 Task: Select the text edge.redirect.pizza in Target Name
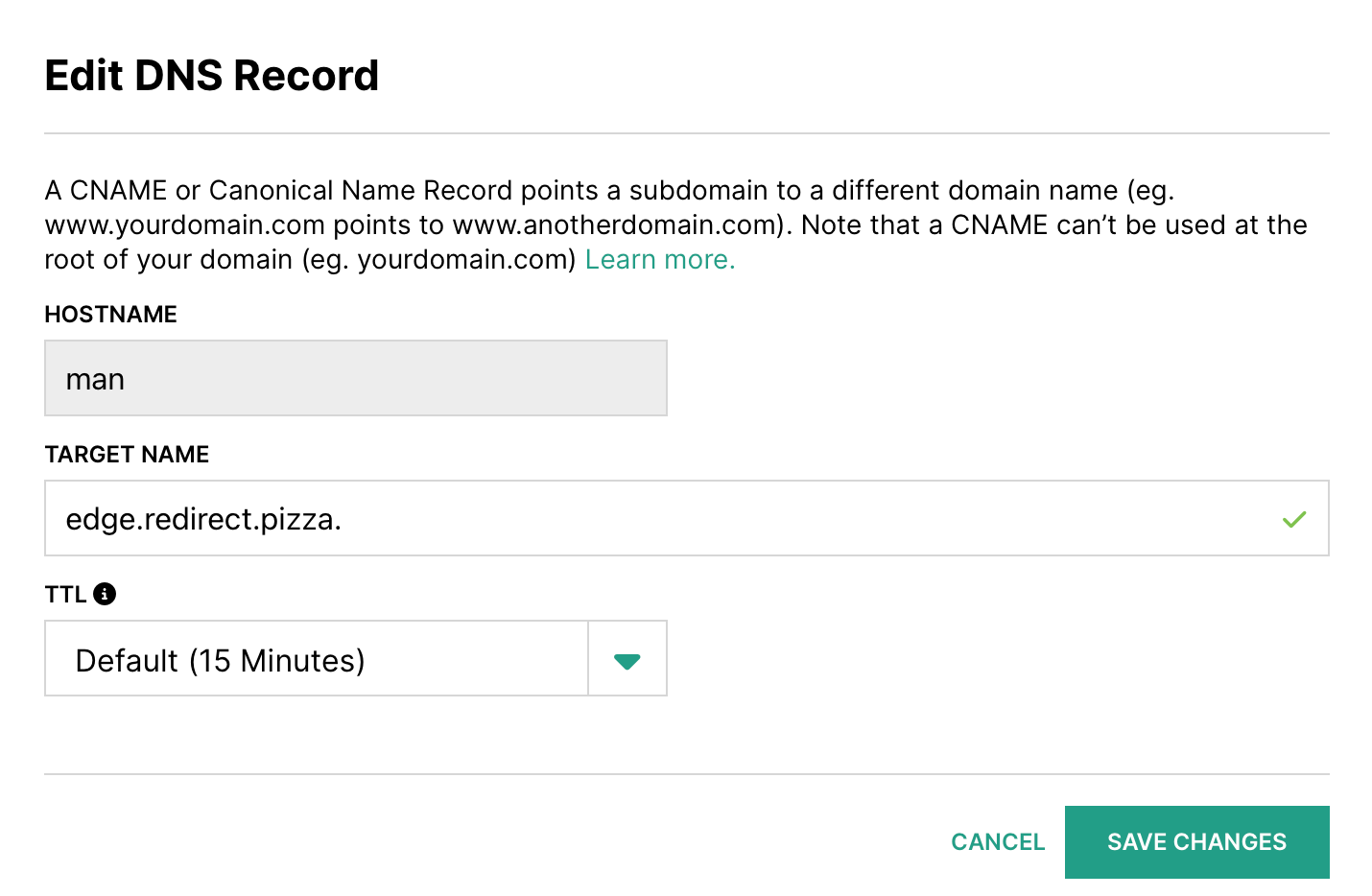[x=203, y=519]
